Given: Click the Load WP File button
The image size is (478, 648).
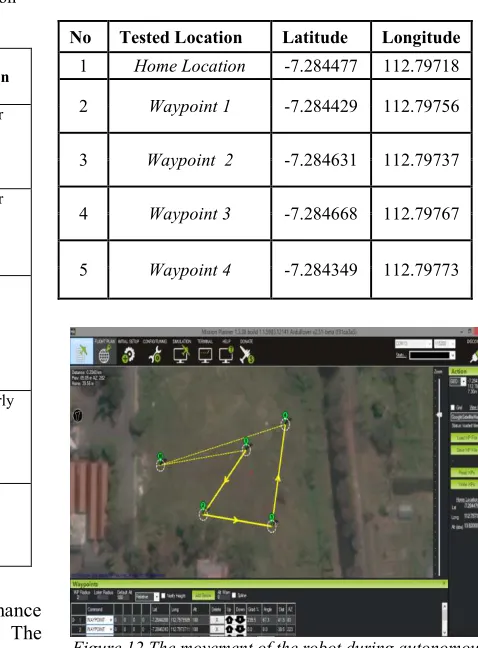Looking at the screenshot, I should pyautogui.click(x=464, y=438).
